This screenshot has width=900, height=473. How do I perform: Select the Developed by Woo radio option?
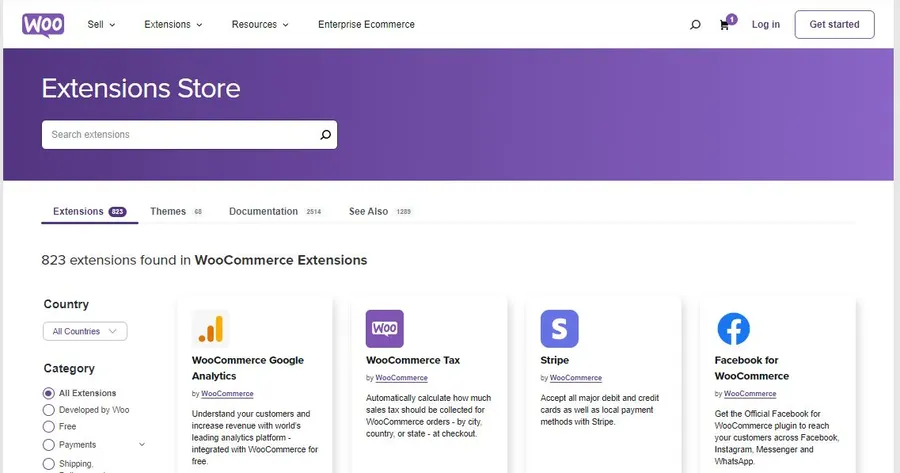[49, 410]
